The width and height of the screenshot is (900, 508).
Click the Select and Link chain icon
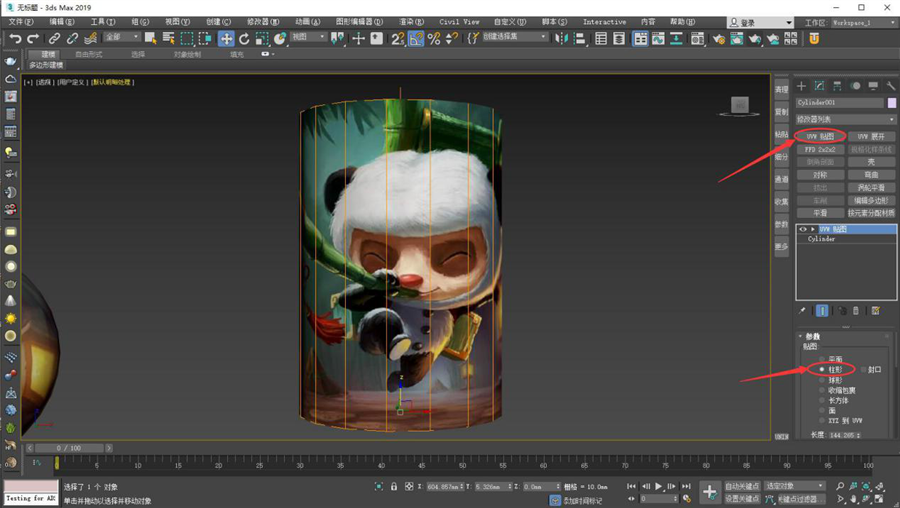[x=54, y=38]
